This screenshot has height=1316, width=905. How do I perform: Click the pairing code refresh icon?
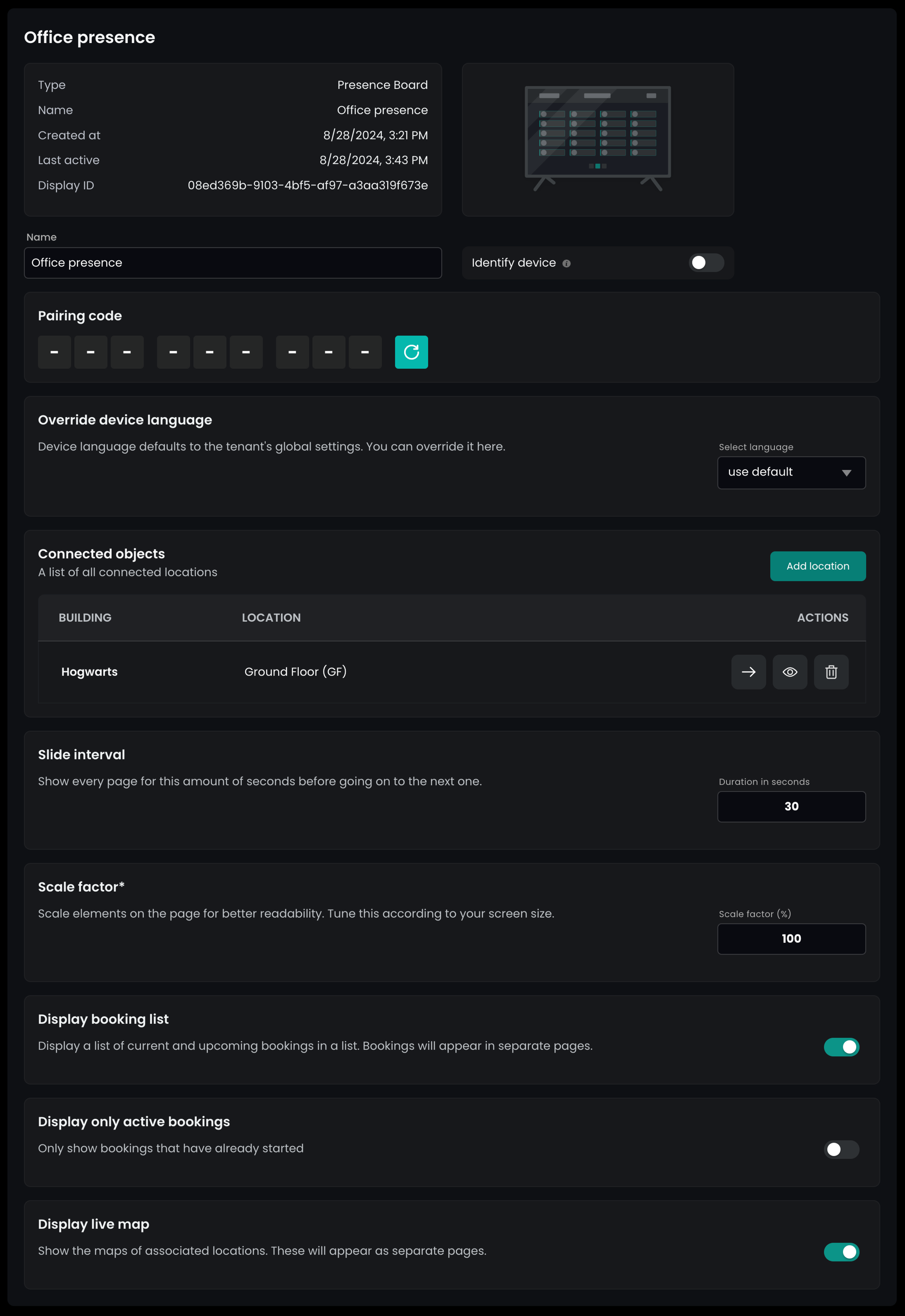tap(411, 352)
